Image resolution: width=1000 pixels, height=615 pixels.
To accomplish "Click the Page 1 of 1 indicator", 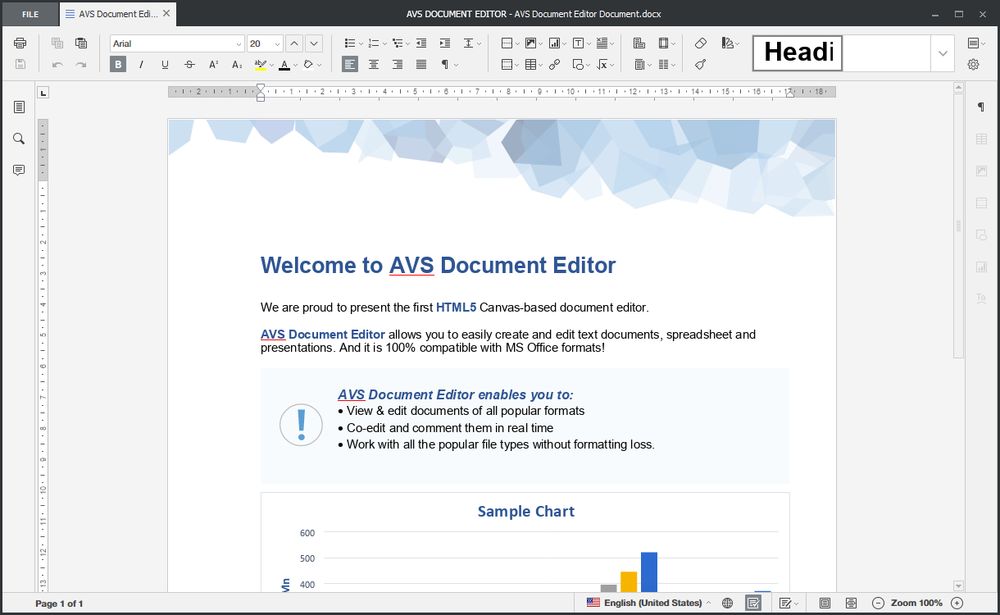I will (x=59, y=604).
